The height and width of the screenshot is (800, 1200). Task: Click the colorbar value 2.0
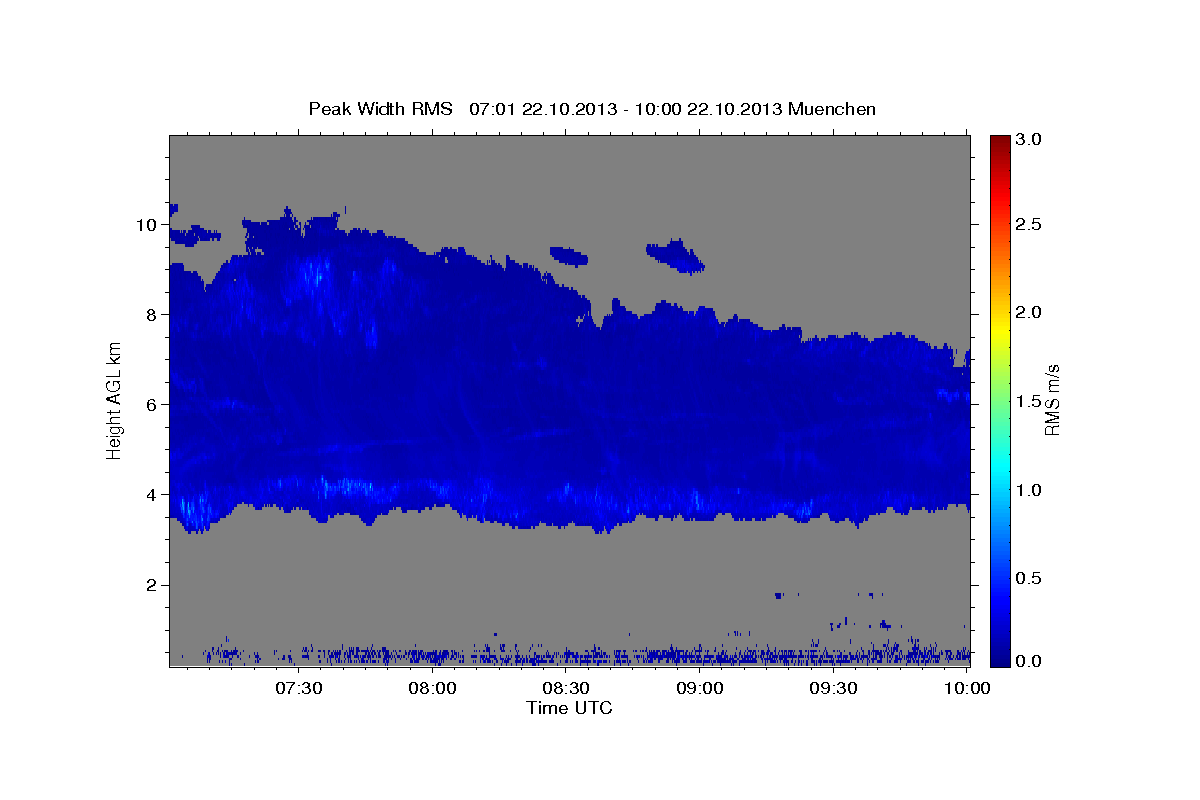point(1030,313)
